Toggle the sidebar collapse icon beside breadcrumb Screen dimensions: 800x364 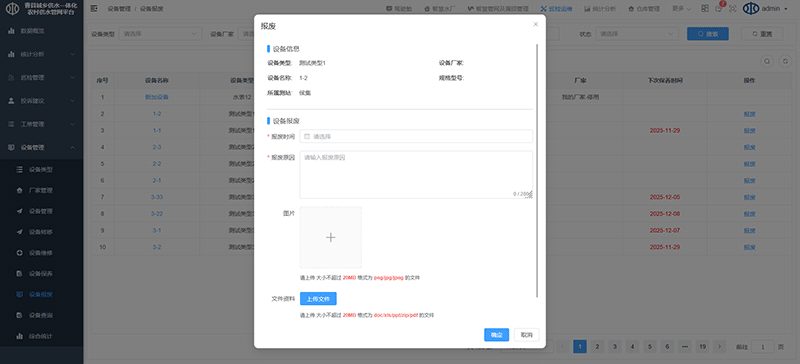[94, 9]
